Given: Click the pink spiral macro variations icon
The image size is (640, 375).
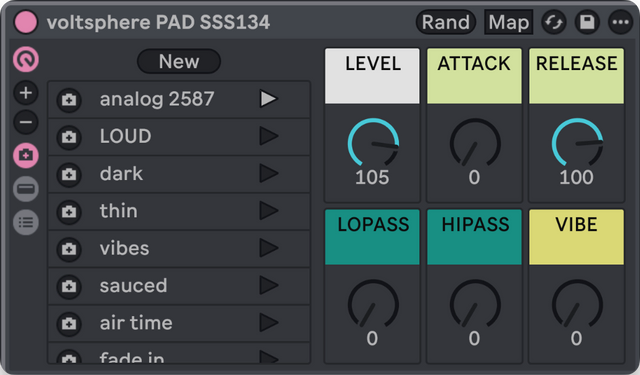Looking at the screenshot, I should point(26,59).
